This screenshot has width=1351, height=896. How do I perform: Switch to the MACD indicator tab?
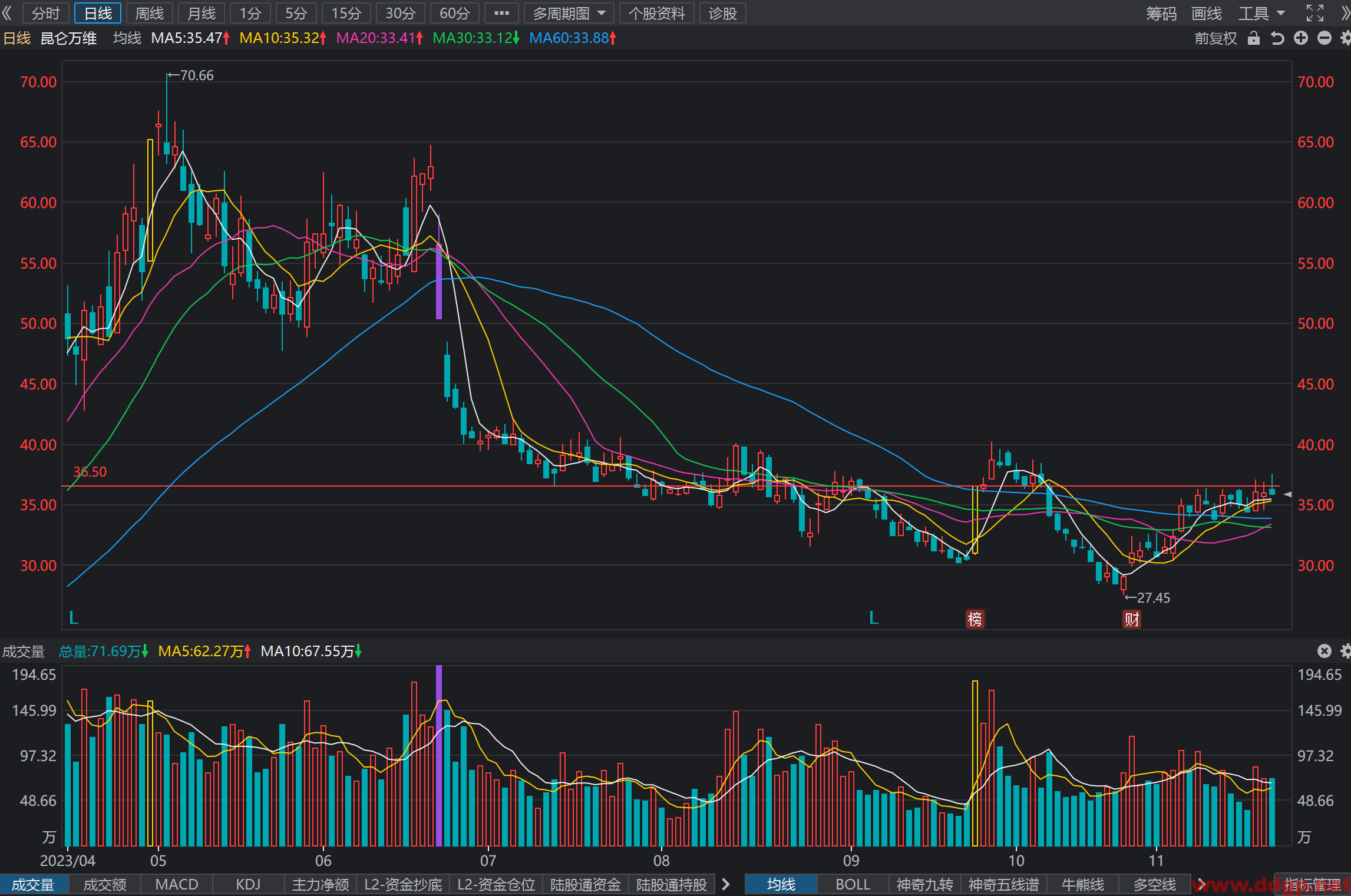tap(177, 884)
